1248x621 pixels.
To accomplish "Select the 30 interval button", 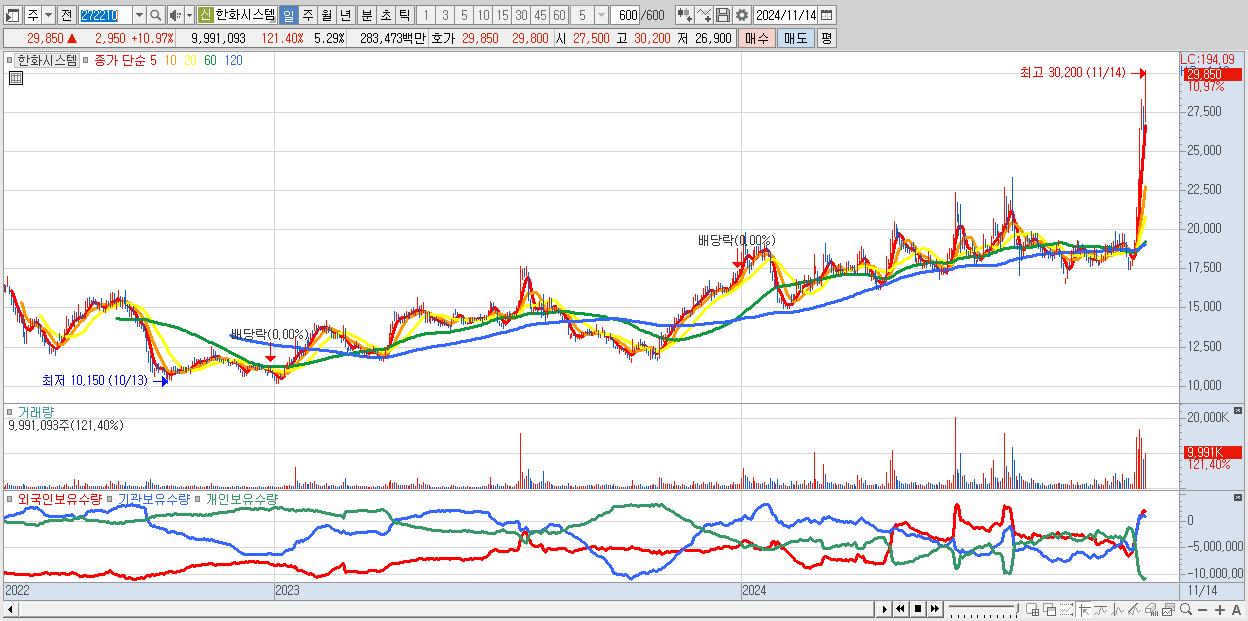I will 521,15.
